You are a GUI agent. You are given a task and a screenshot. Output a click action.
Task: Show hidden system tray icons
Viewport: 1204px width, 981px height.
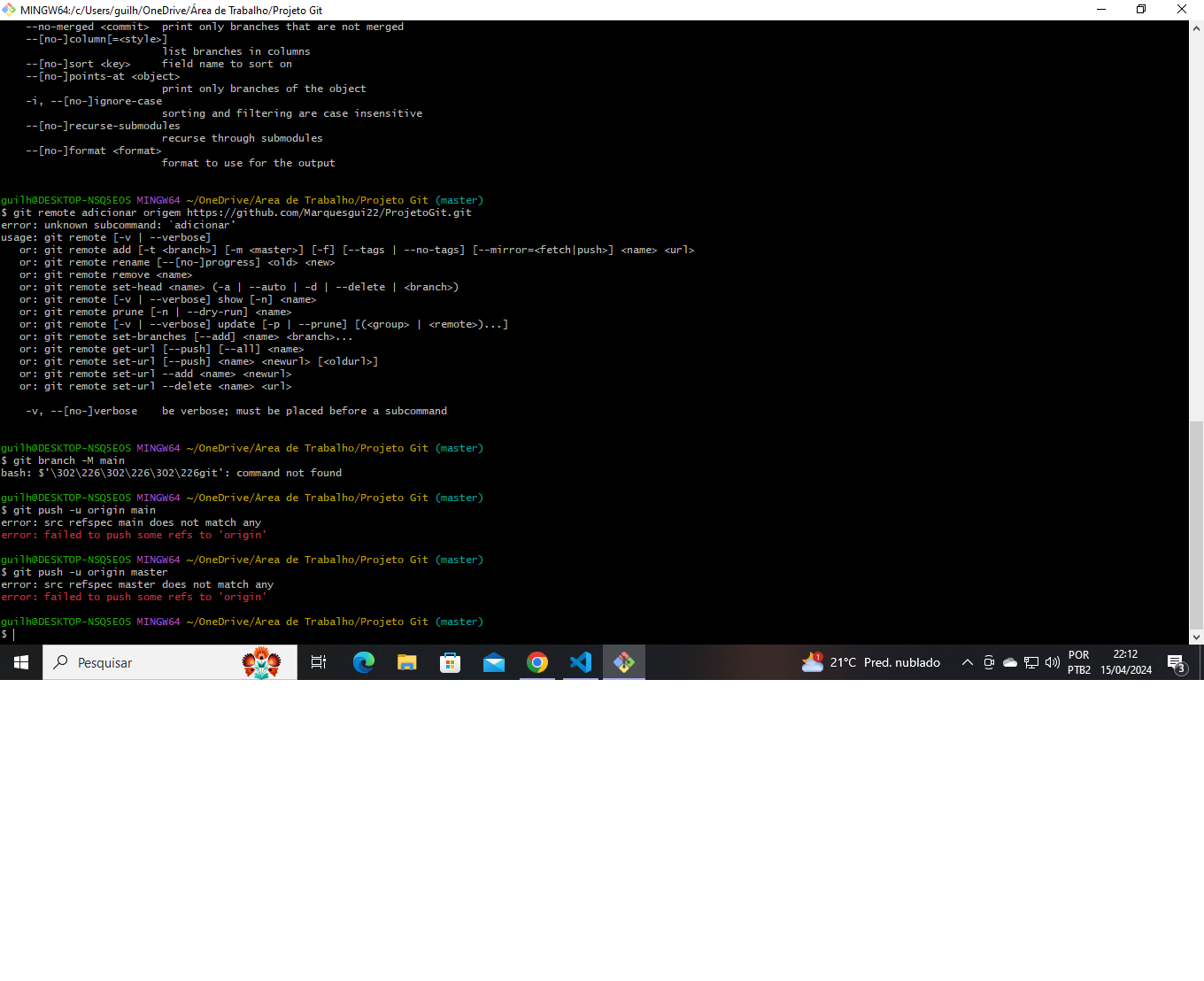tap(967, 662)
